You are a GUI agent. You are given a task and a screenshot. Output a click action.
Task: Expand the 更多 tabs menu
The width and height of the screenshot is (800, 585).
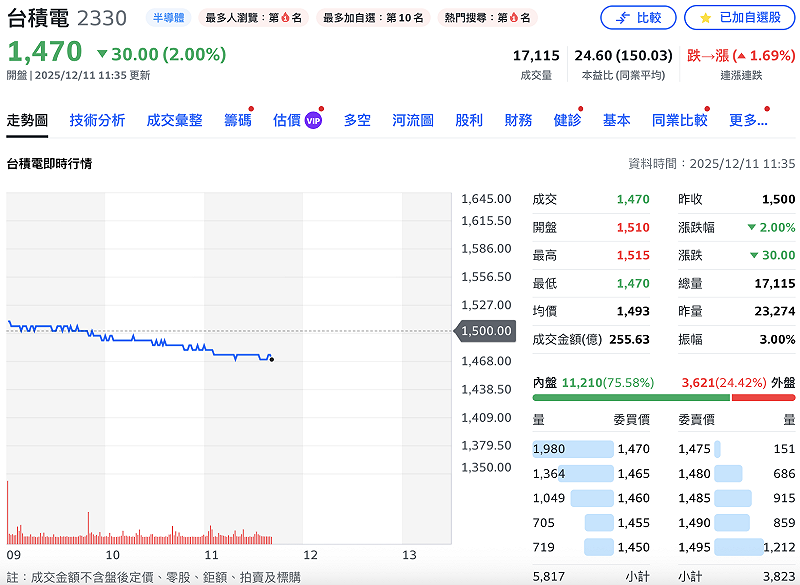coord(748,120)
